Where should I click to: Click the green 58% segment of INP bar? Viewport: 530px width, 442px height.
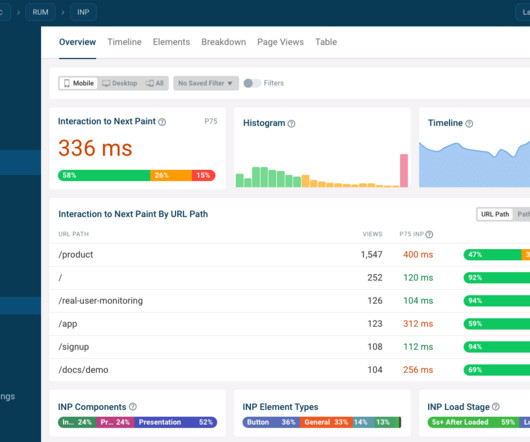pyautogui.click(x=104, y=175)
